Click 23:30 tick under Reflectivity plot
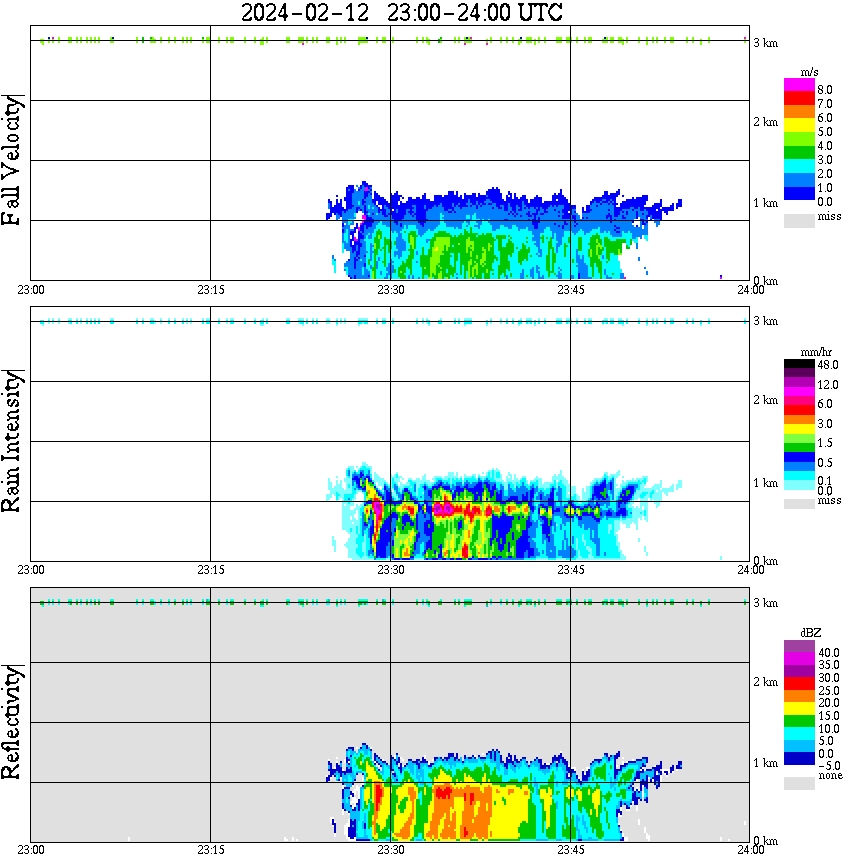The image size is (850, 868). (x=391, y=849)
